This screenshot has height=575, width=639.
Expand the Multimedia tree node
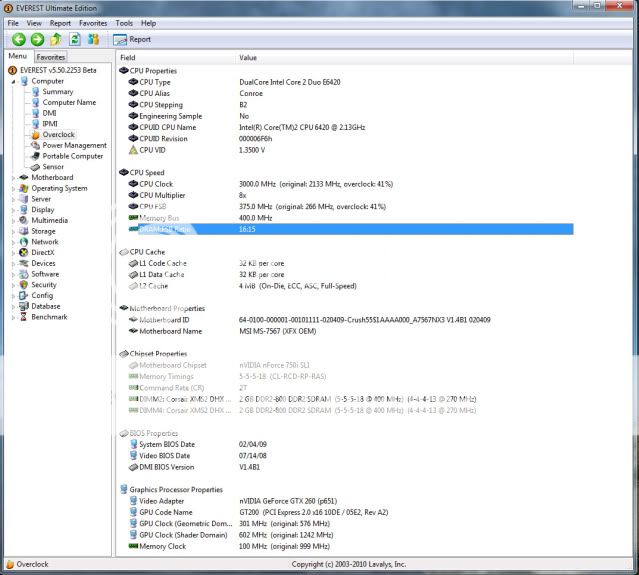pos(13,220)
